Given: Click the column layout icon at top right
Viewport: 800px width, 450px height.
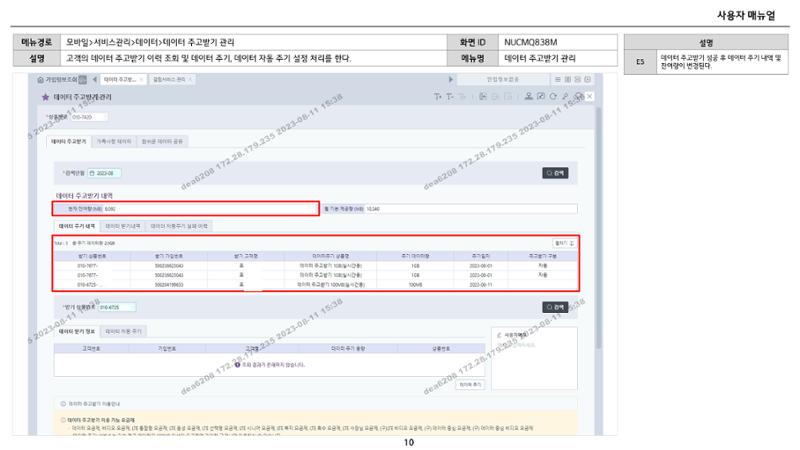Looking at the screenshot, I should (x=568, y=80).
